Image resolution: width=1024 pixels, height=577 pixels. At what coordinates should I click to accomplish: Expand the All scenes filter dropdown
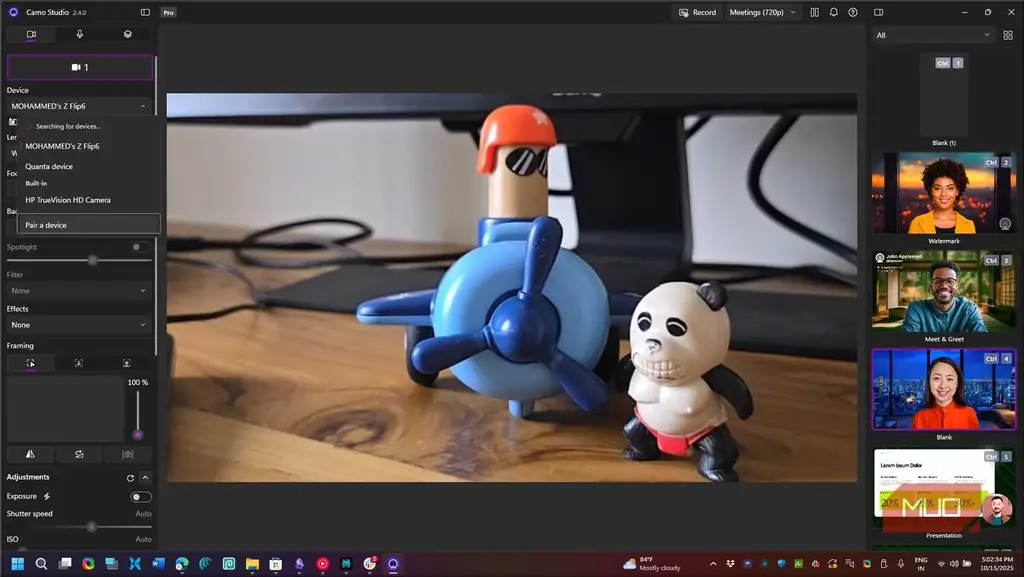tap(933, 35)
